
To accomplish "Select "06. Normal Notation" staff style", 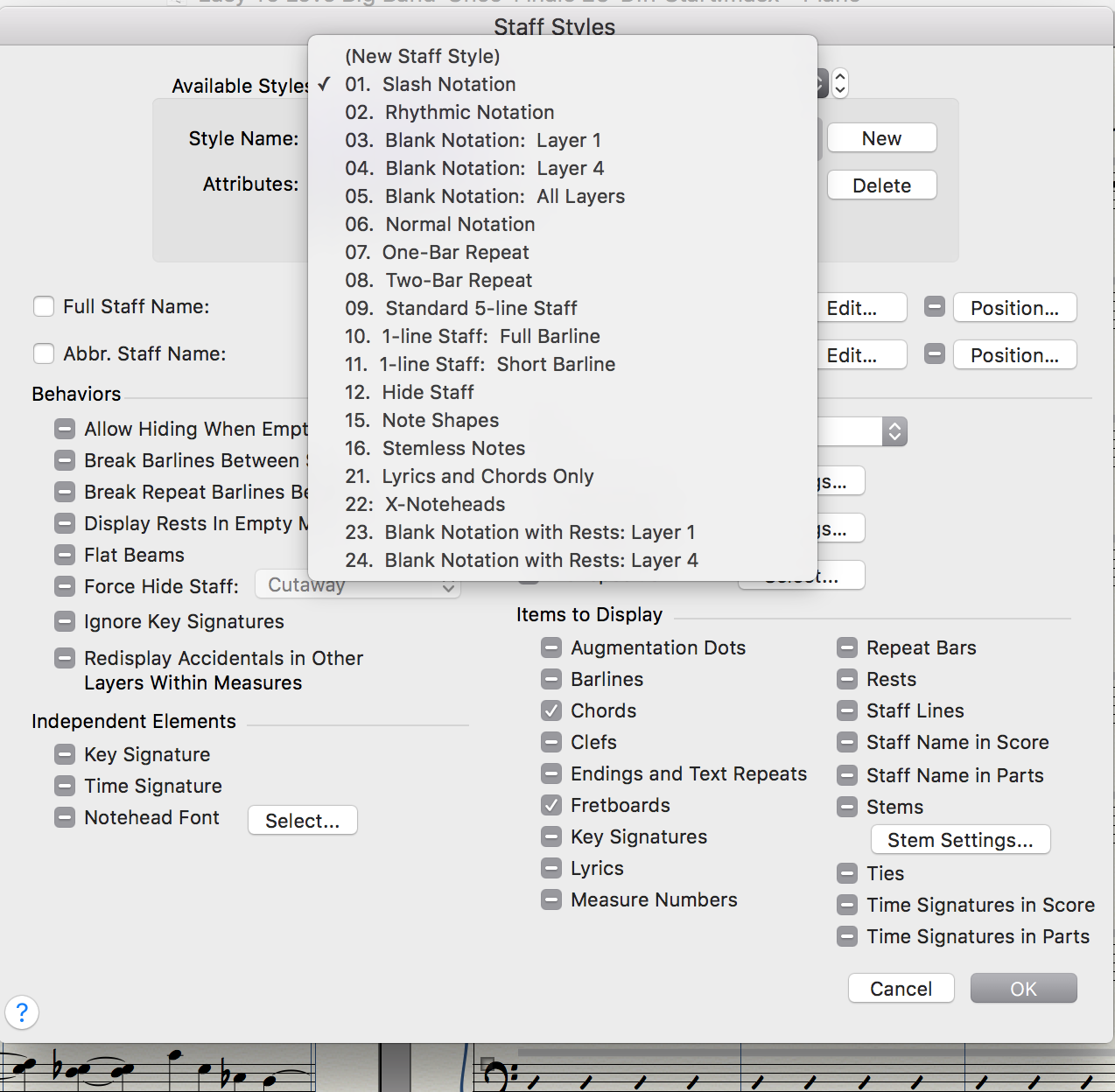I will (x=459, y=224).
